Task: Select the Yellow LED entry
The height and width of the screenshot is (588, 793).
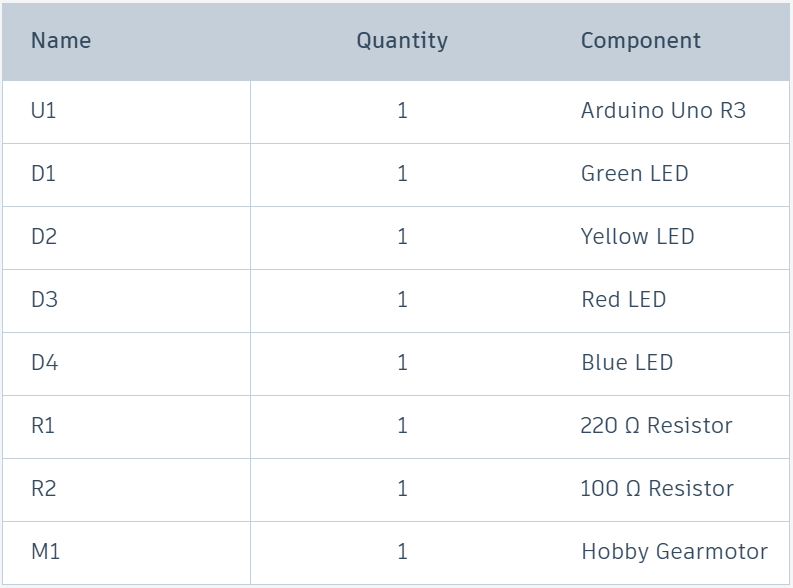Action: (637, 237)
